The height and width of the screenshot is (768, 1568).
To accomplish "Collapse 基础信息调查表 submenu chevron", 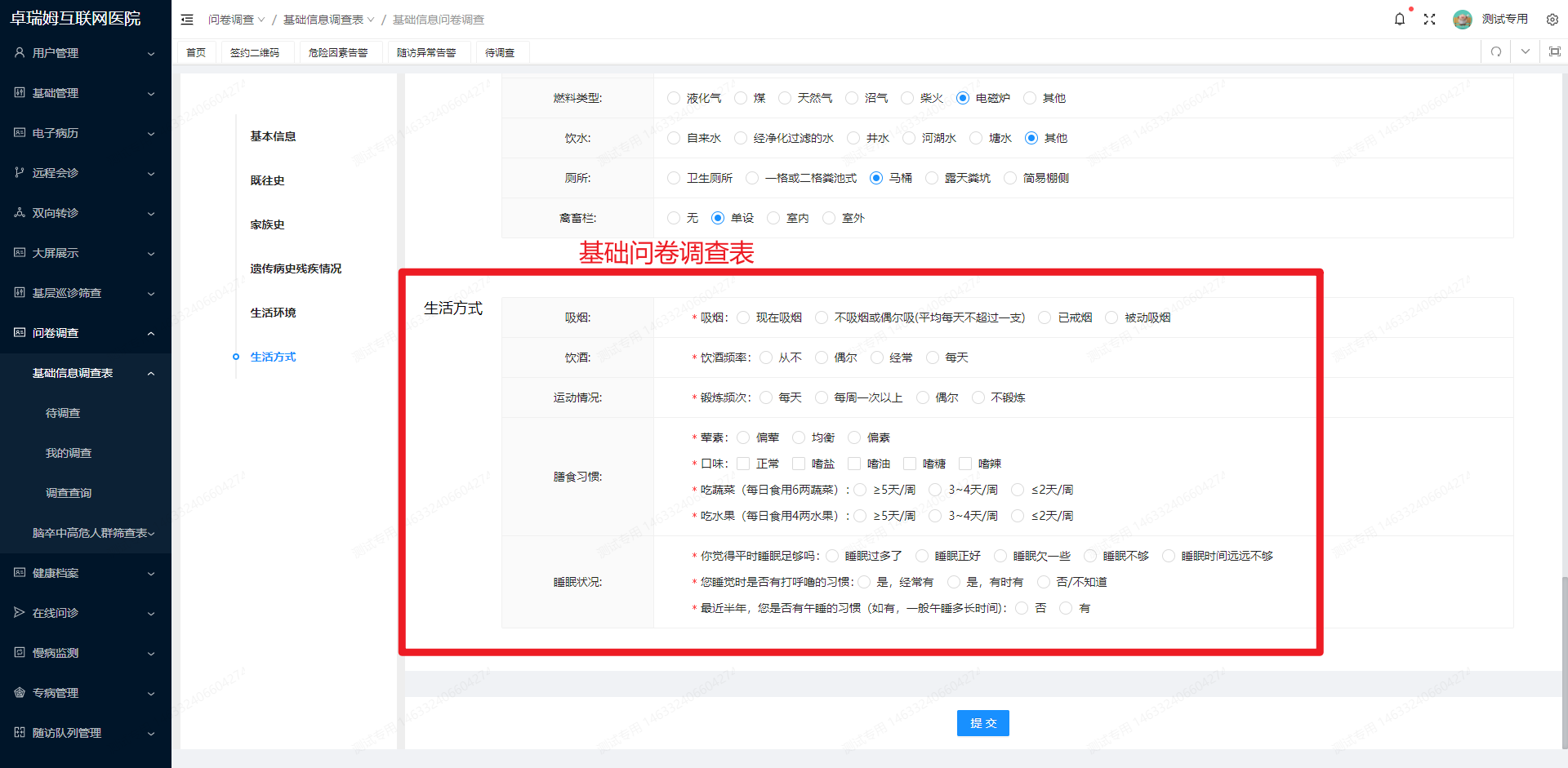I will (x=151, y=373).
